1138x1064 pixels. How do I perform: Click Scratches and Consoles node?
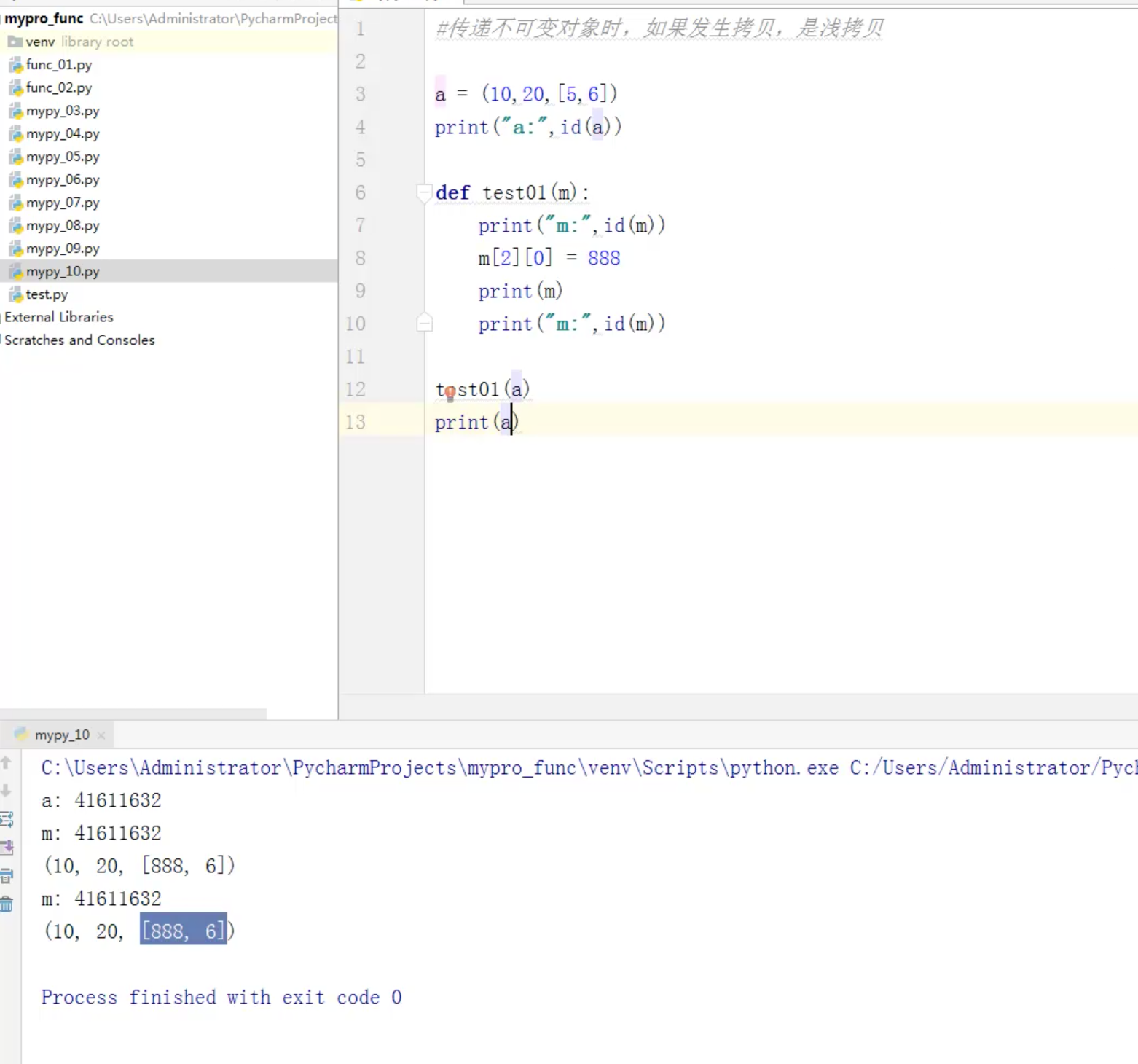tap(79, 340)
